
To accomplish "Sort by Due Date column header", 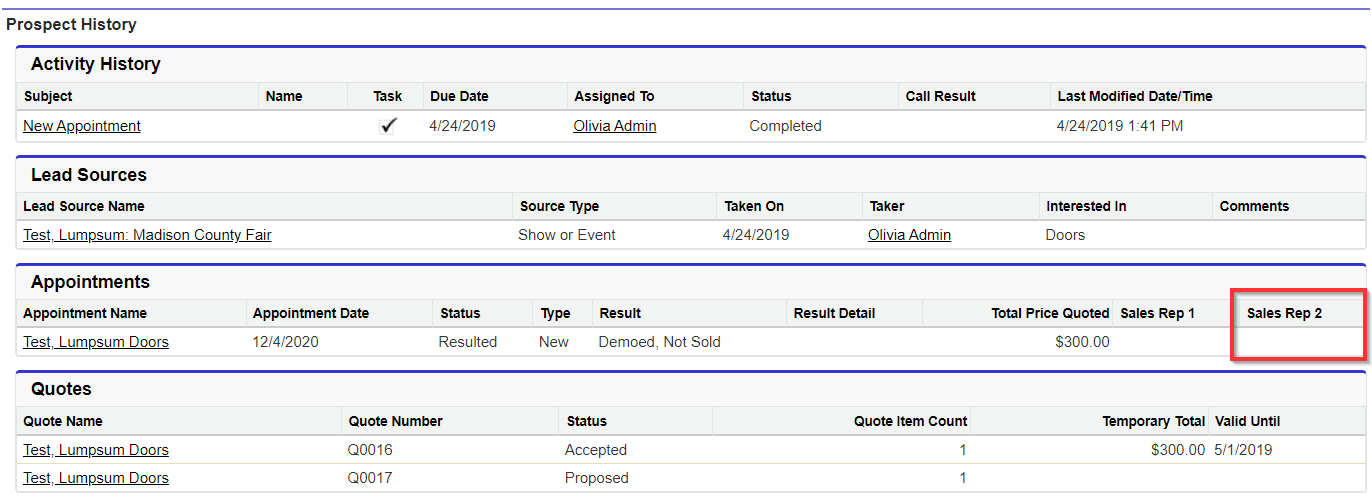I will coord(459,96).
